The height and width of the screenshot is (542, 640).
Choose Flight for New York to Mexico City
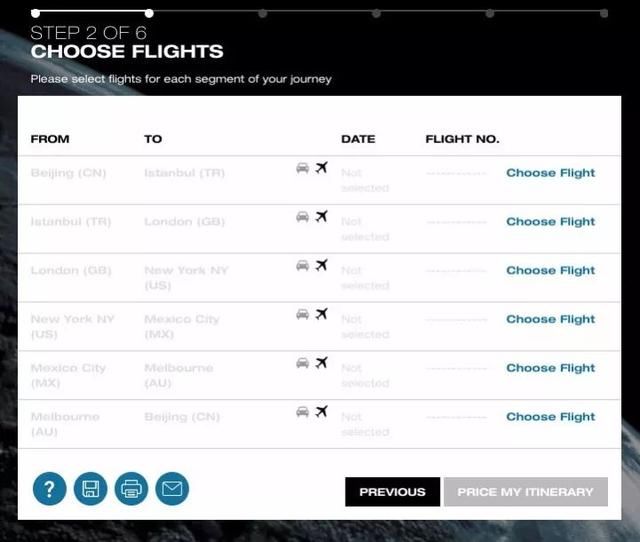coord(551,319)
